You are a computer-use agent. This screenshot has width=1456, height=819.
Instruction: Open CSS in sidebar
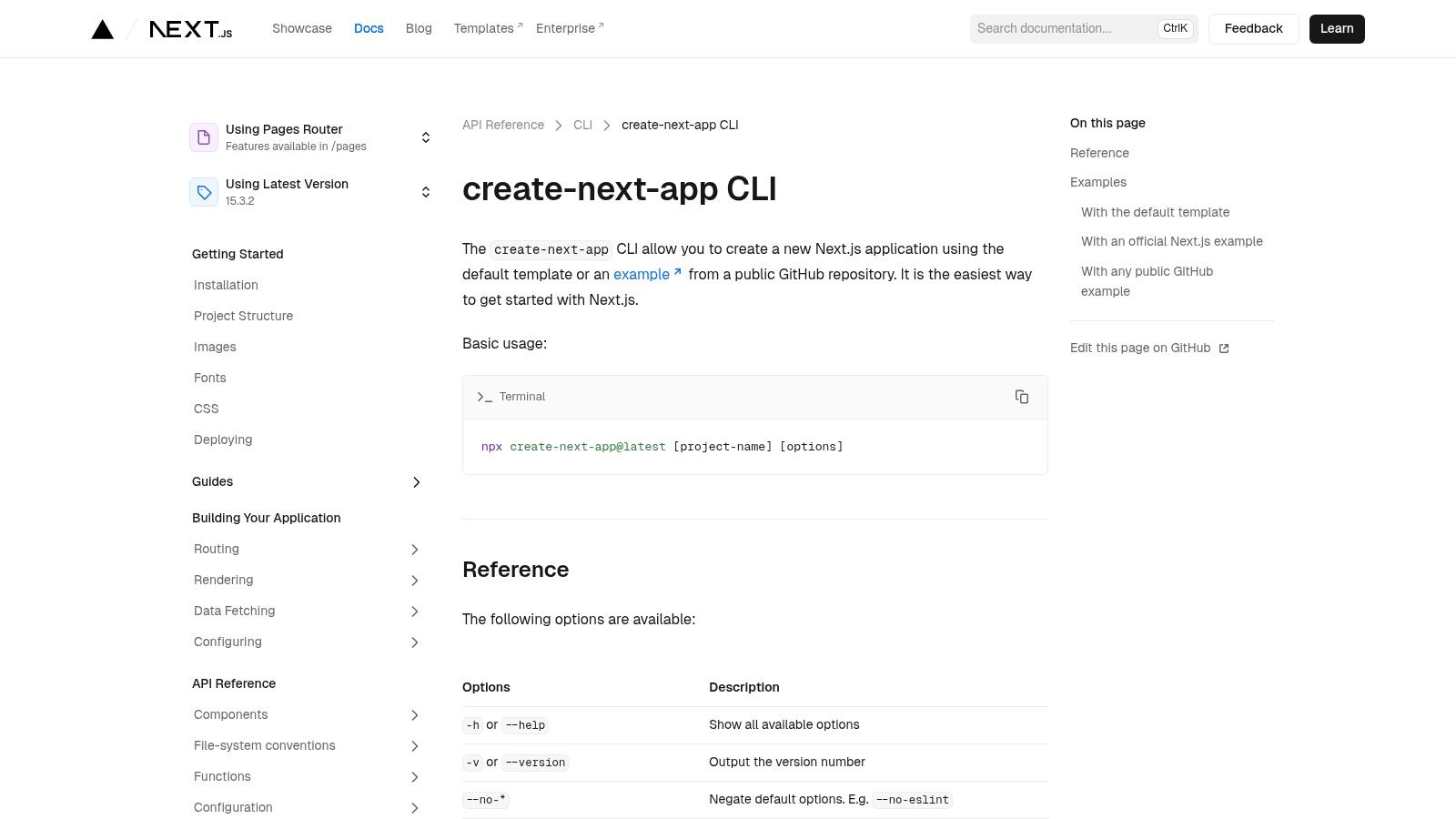206,409
